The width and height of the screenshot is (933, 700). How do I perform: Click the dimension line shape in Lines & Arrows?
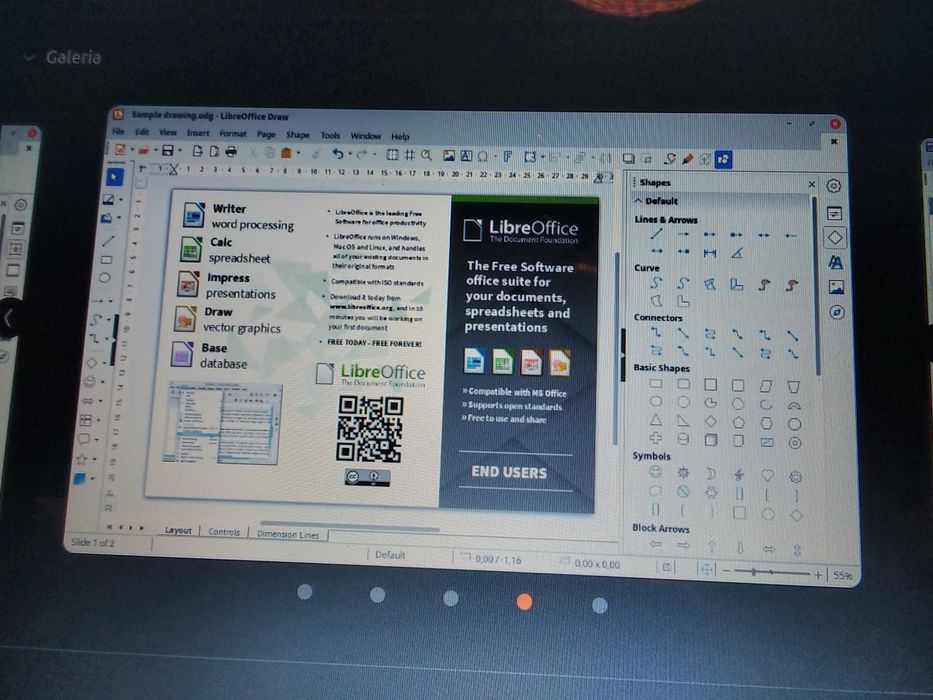710,253
